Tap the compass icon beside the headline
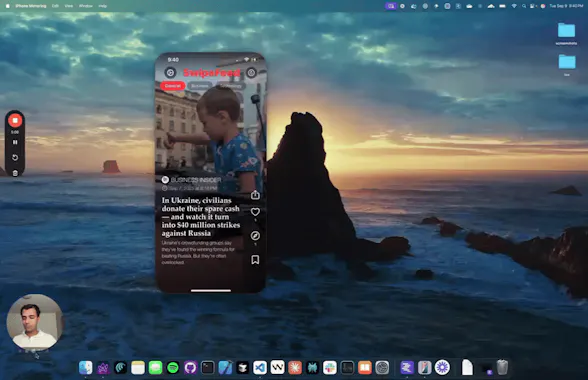 click(255, 236)
